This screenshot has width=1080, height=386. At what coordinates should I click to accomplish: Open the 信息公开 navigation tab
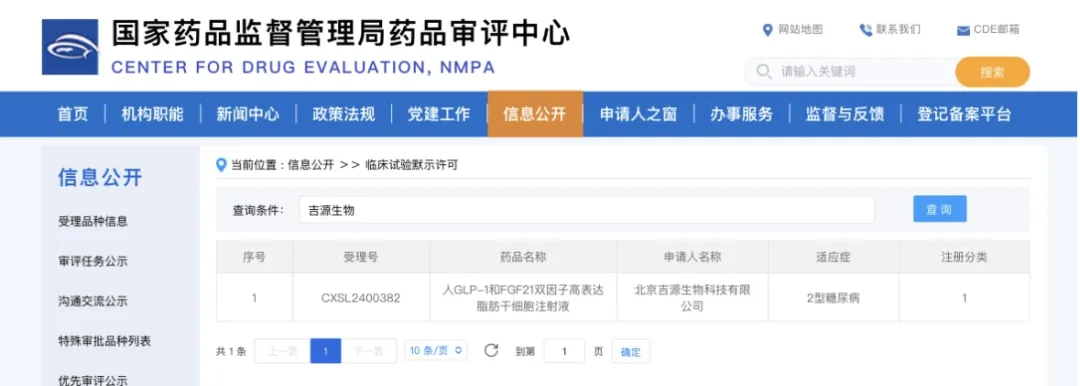pyautogui.click(x=534, y=114)
